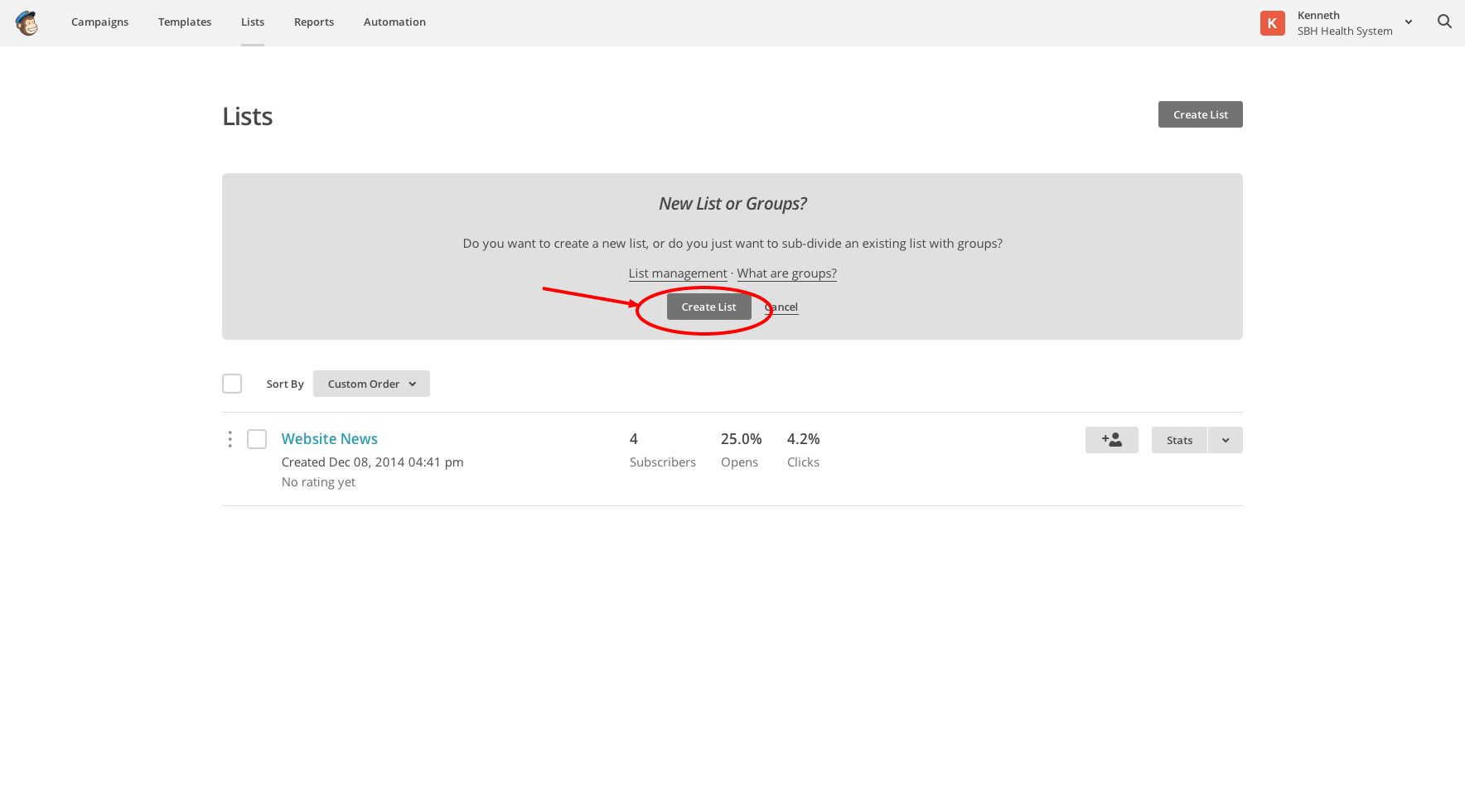
Task: Expand the Kenneth account menu chevron
Action: pos(1408,22)
